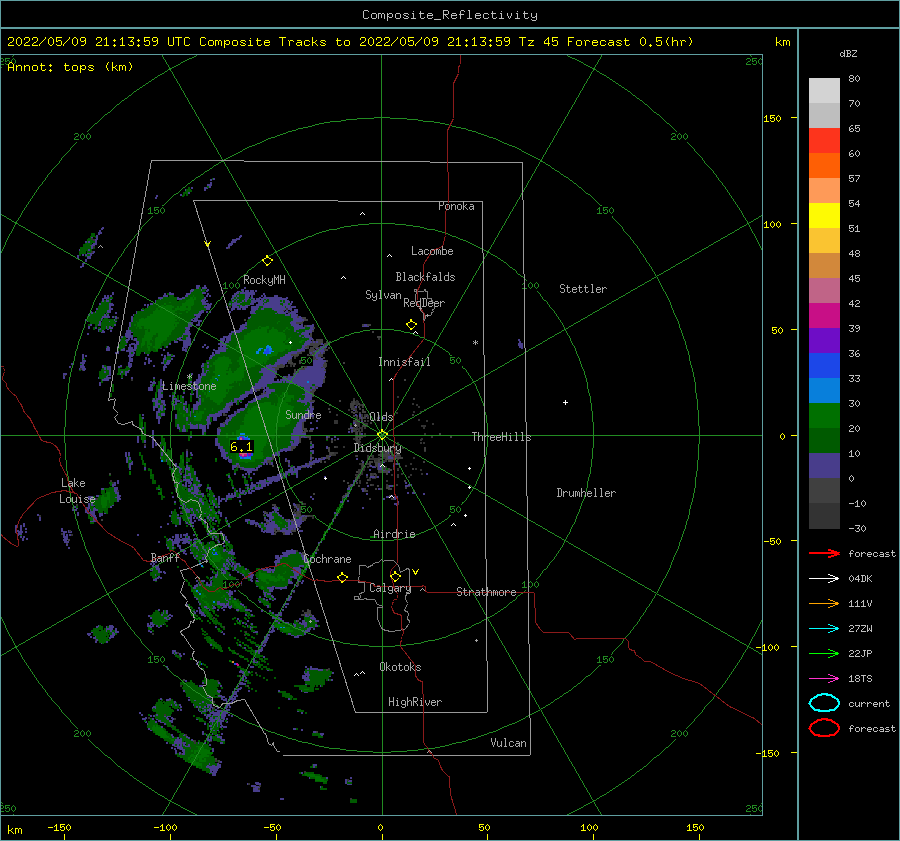Pick the -10 dBZ dark gray swatch

tap(824, 516)
